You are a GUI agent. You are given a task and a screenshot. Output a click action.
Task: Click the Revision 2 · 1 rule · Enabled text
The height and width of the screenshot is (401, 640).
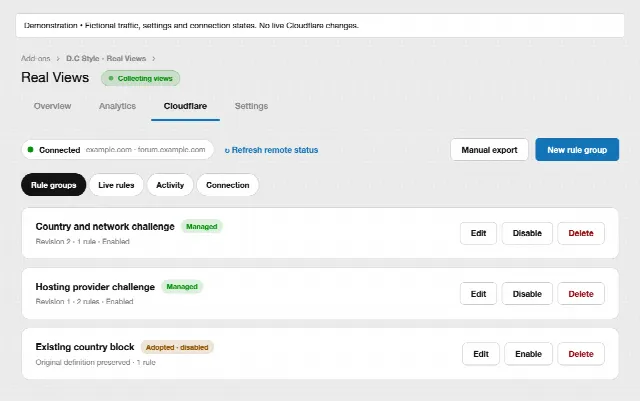[x=82, y=241]
